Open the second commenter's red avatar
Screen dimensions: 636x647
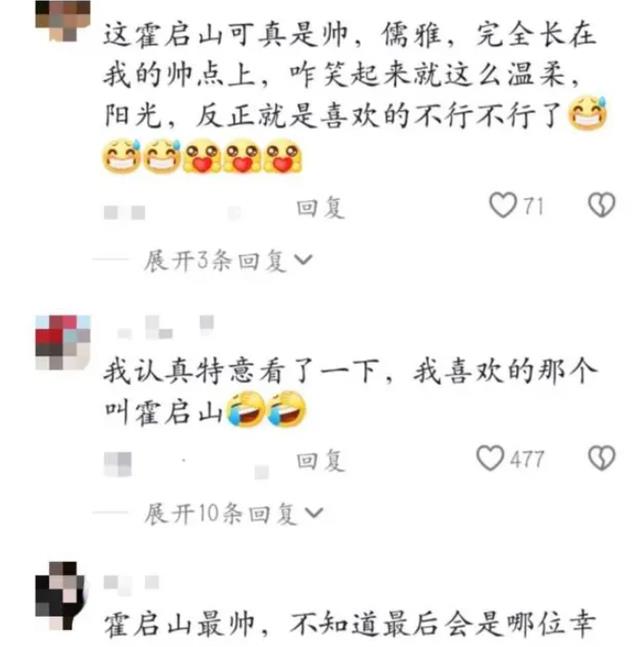click(x=63, y=342)
